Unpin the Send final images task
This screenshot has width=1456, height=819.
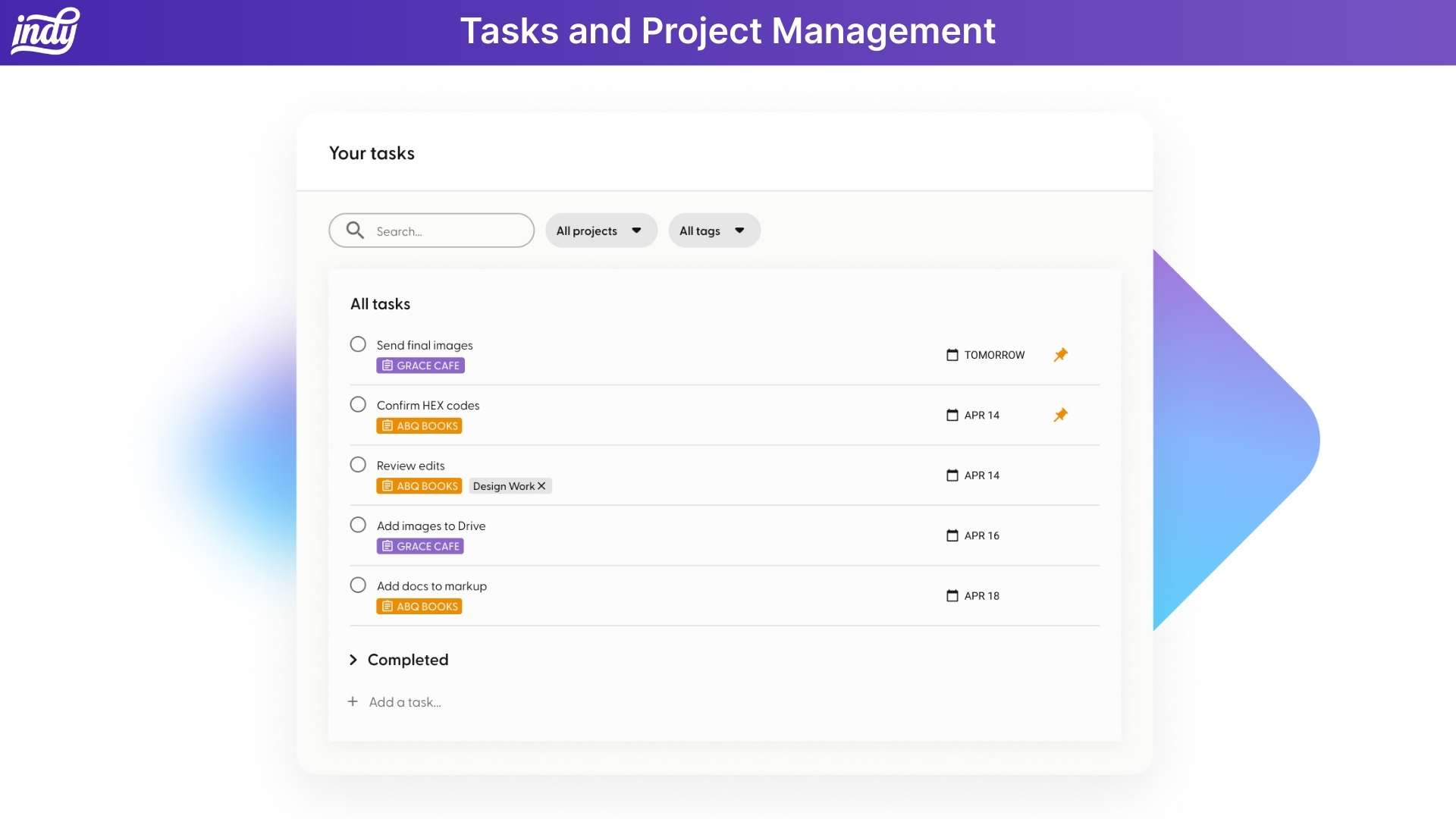coord(1061,354)
